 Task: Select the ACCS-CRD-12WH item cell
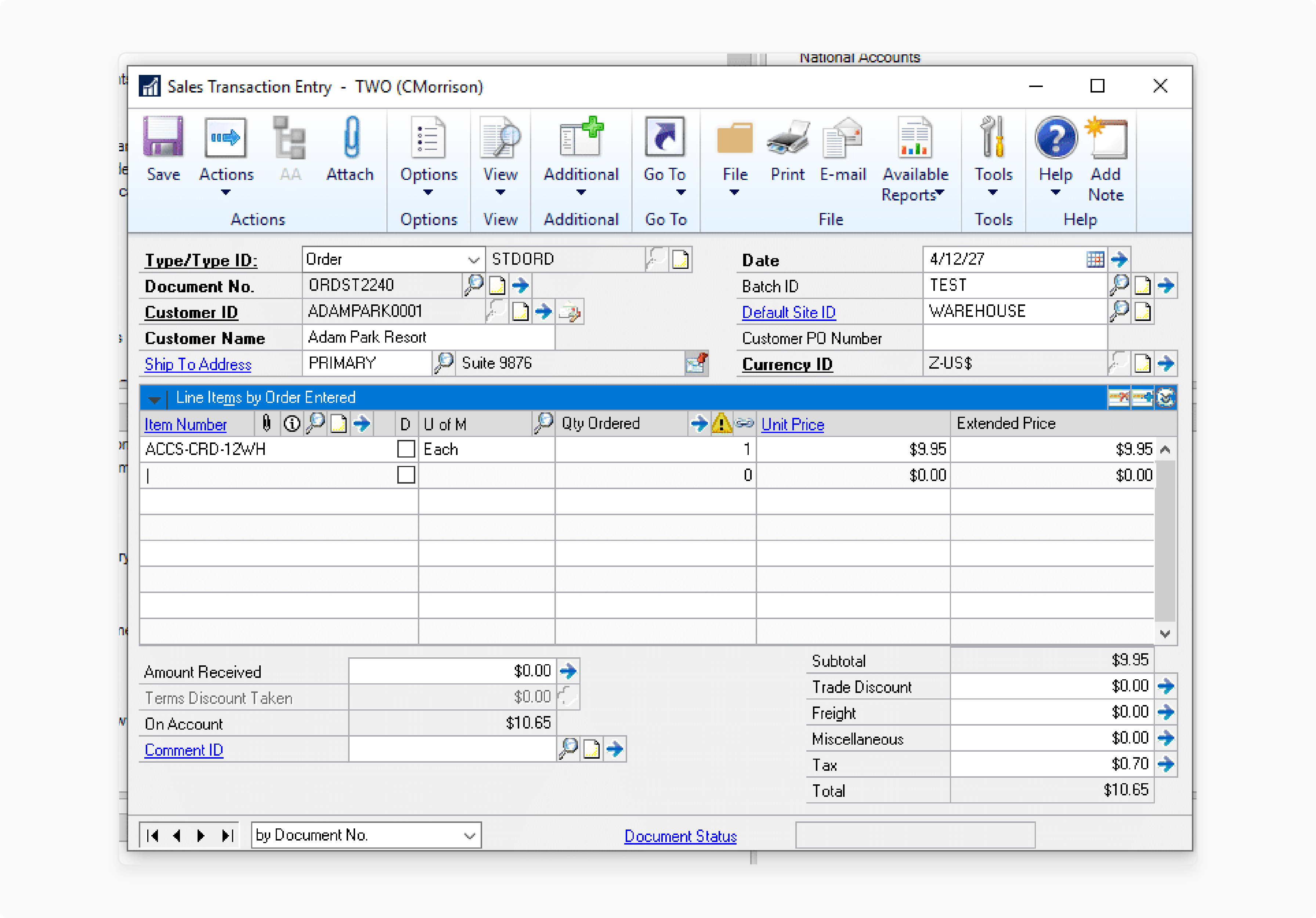click(x=267, y=449)
